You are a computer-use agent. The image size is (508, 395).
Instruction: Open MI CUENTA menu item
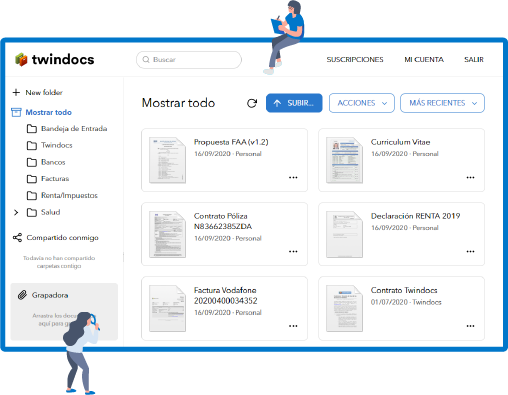[424, 60]
